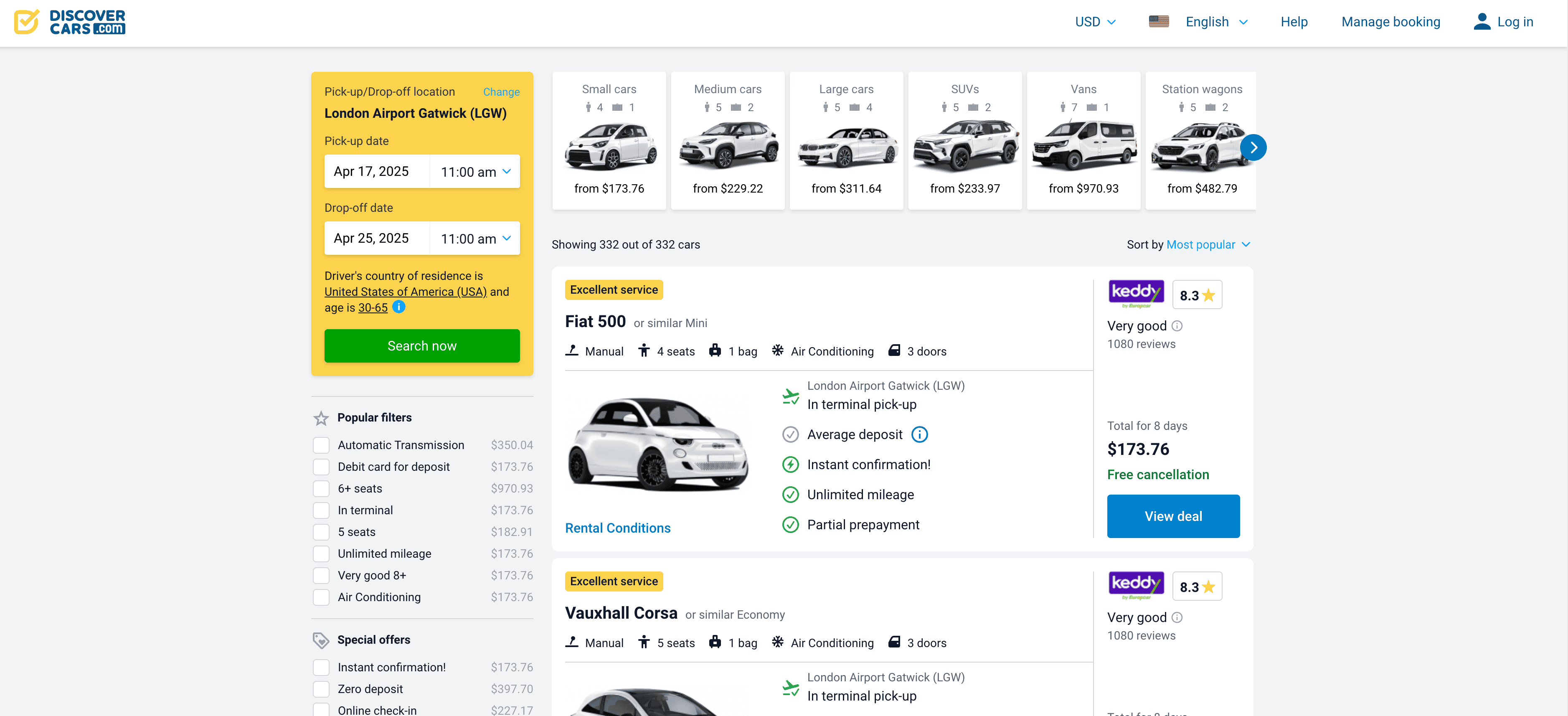Enable the Automatic Transmission filter
Image resolution: width=1568 pixels, height=716 pixels.
click(x=321, y=446)
